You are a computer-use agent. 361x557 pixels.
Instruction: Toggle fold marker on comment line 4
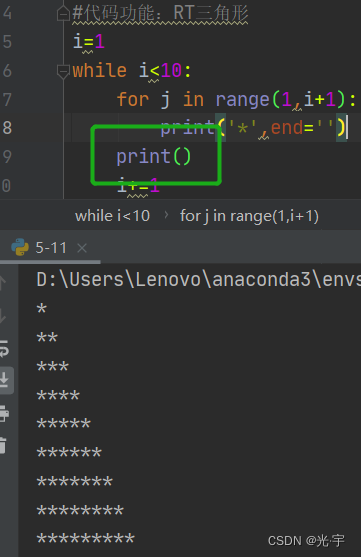click(x=63, y=14)
